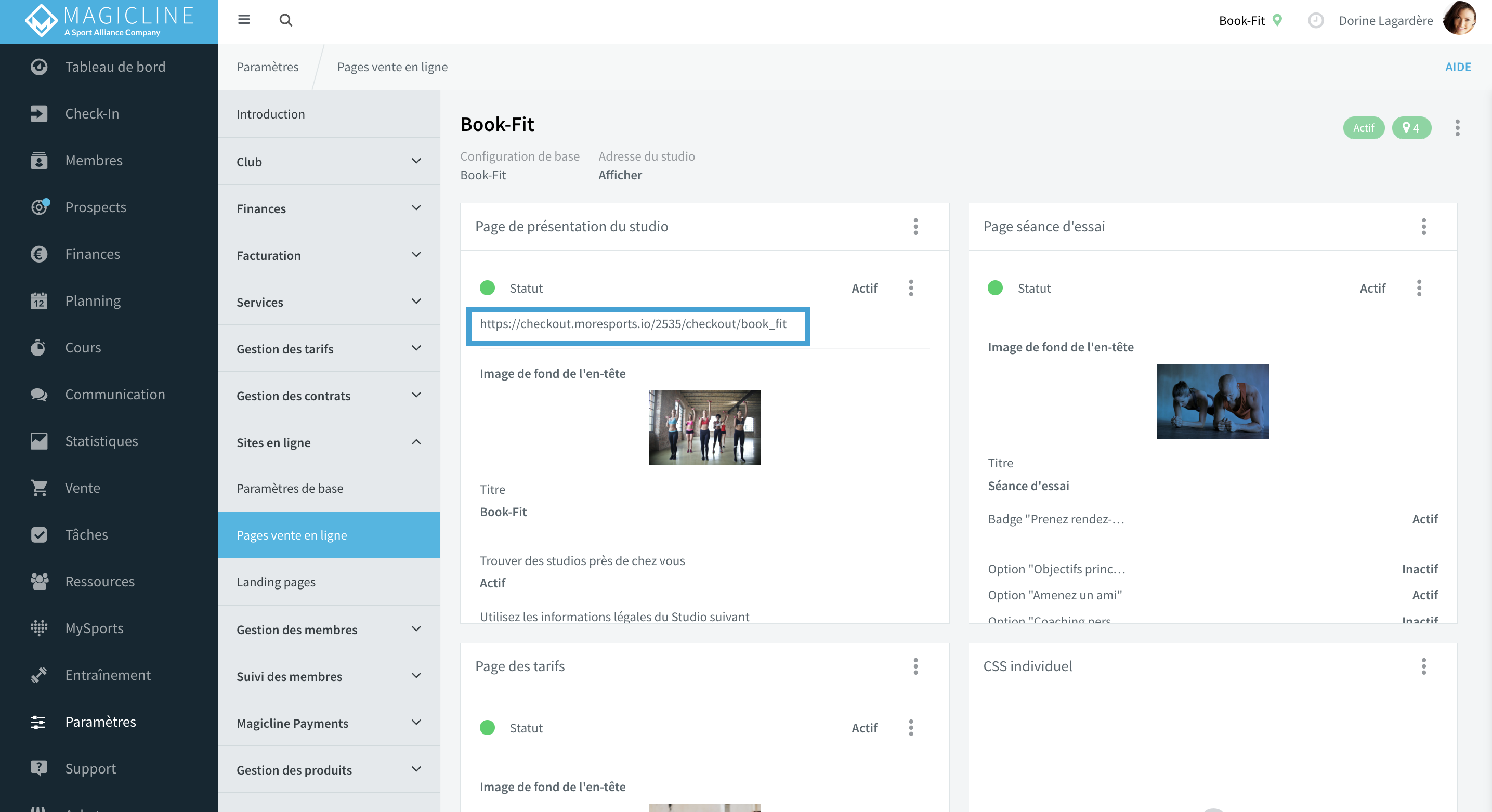Open the Tableau de bord dashboard icon
Screen dimensions: 1492x812
[39, 67]
